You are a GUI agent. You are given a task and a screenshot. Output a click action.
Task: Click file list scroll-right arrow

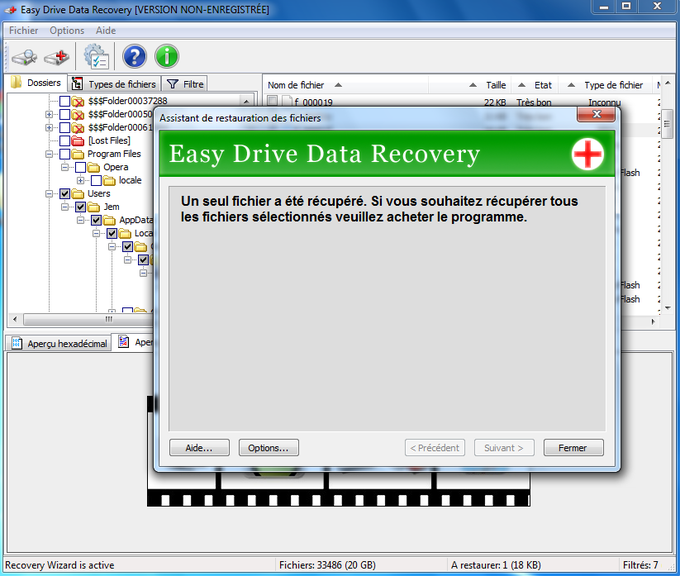pos(653,321)
